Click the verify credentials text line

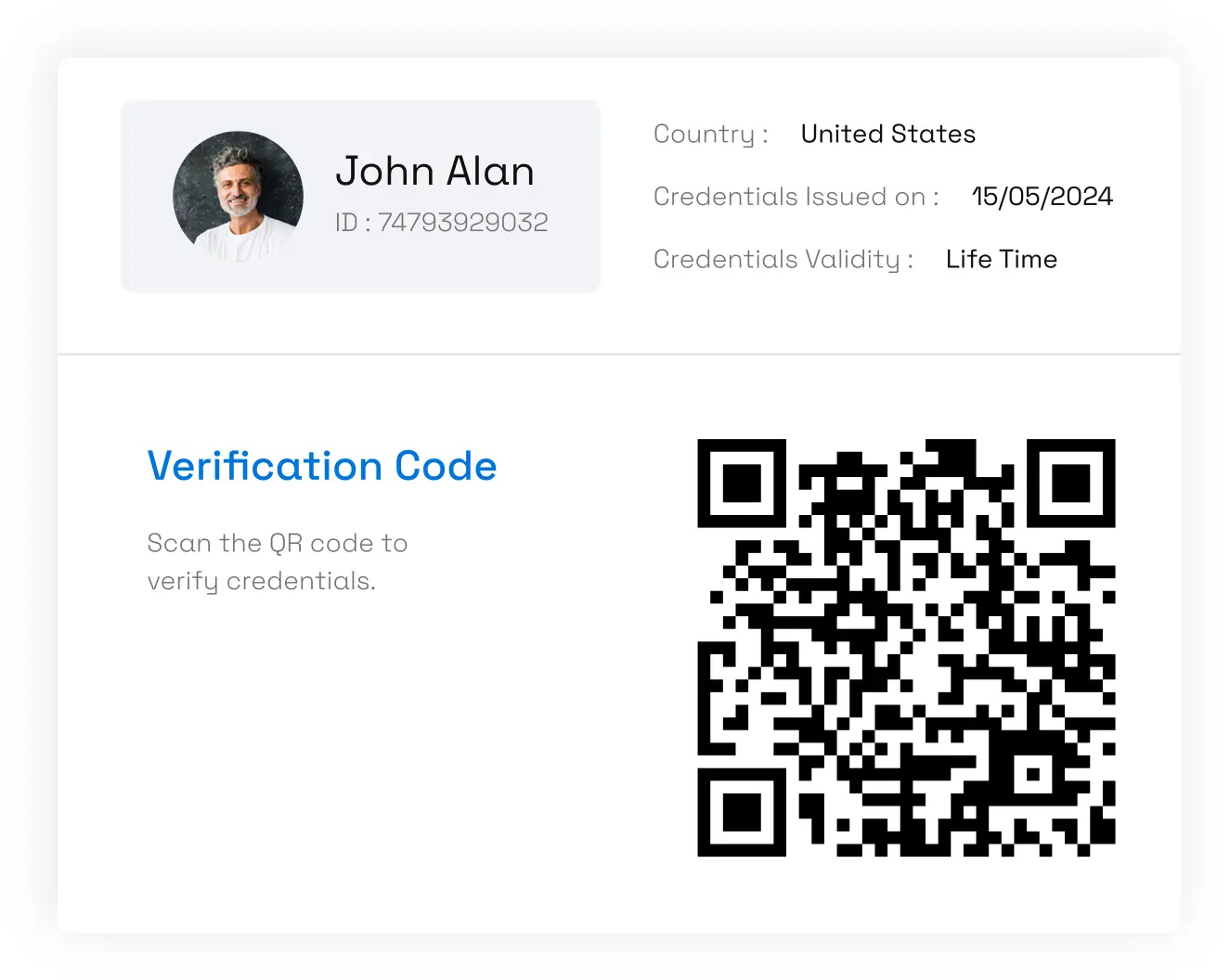click(x=262, y=582)
